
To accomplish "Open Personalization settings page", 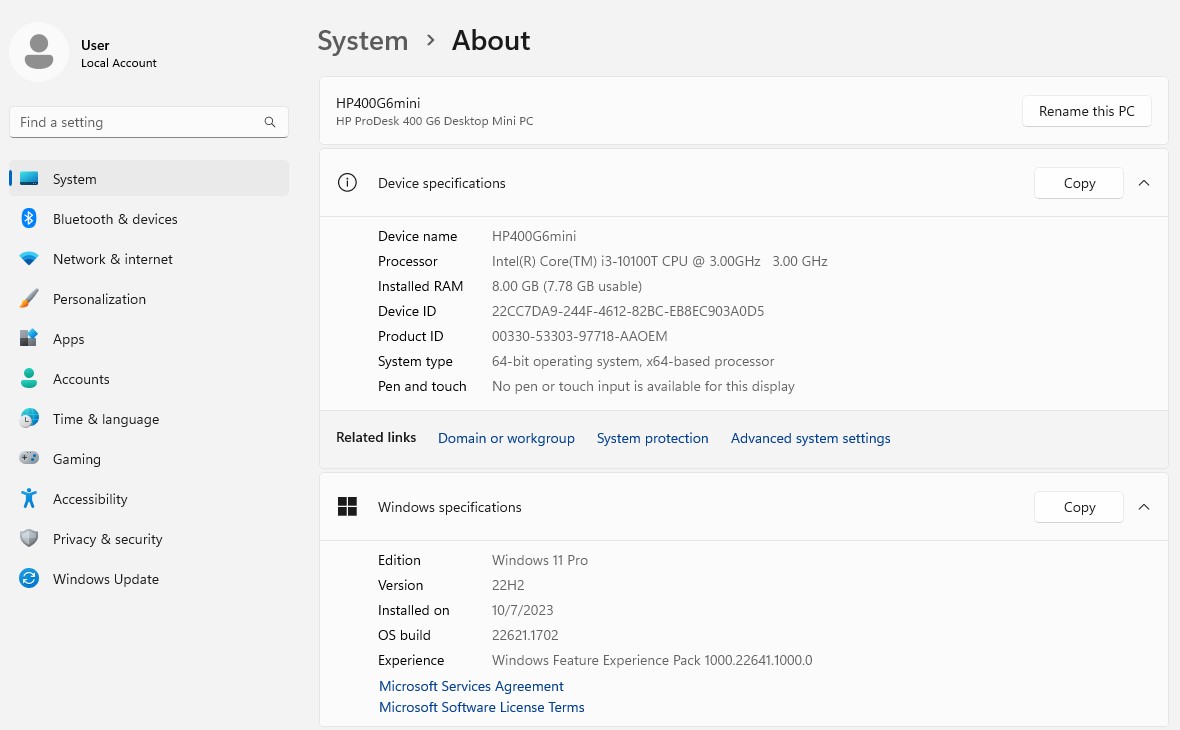I will pos(149,299).
